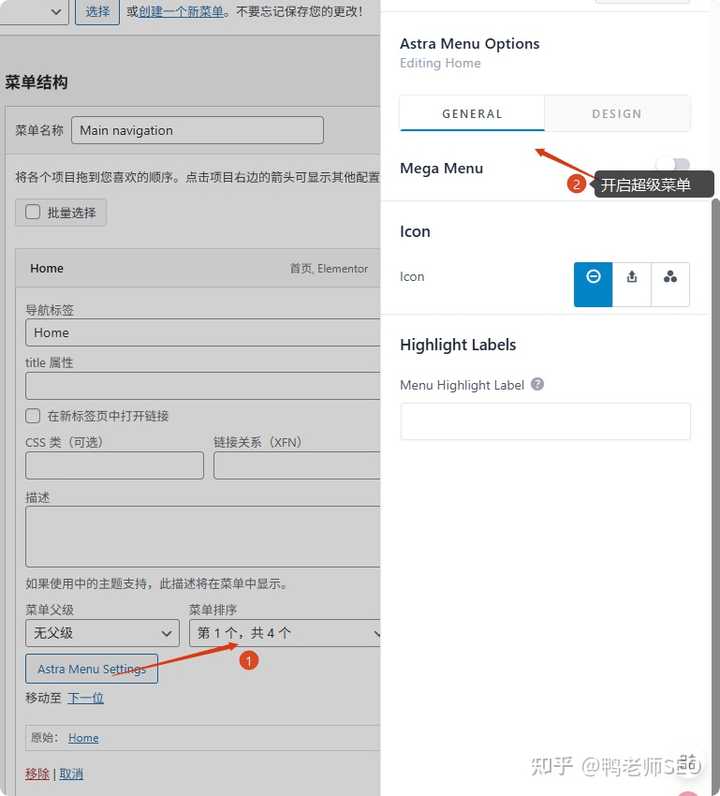Click the 导航标签 field containing Home

point(202,333)
